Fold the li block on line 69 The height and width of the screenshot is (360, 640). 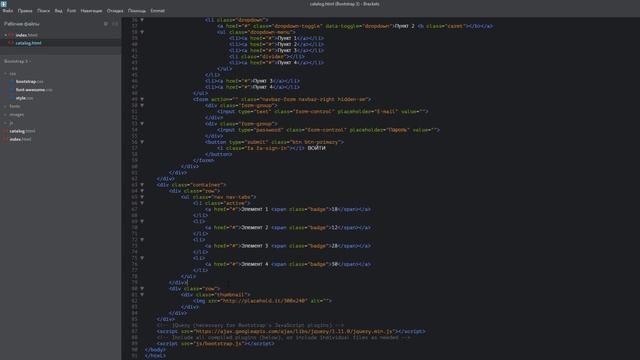(x=142, y=222)
